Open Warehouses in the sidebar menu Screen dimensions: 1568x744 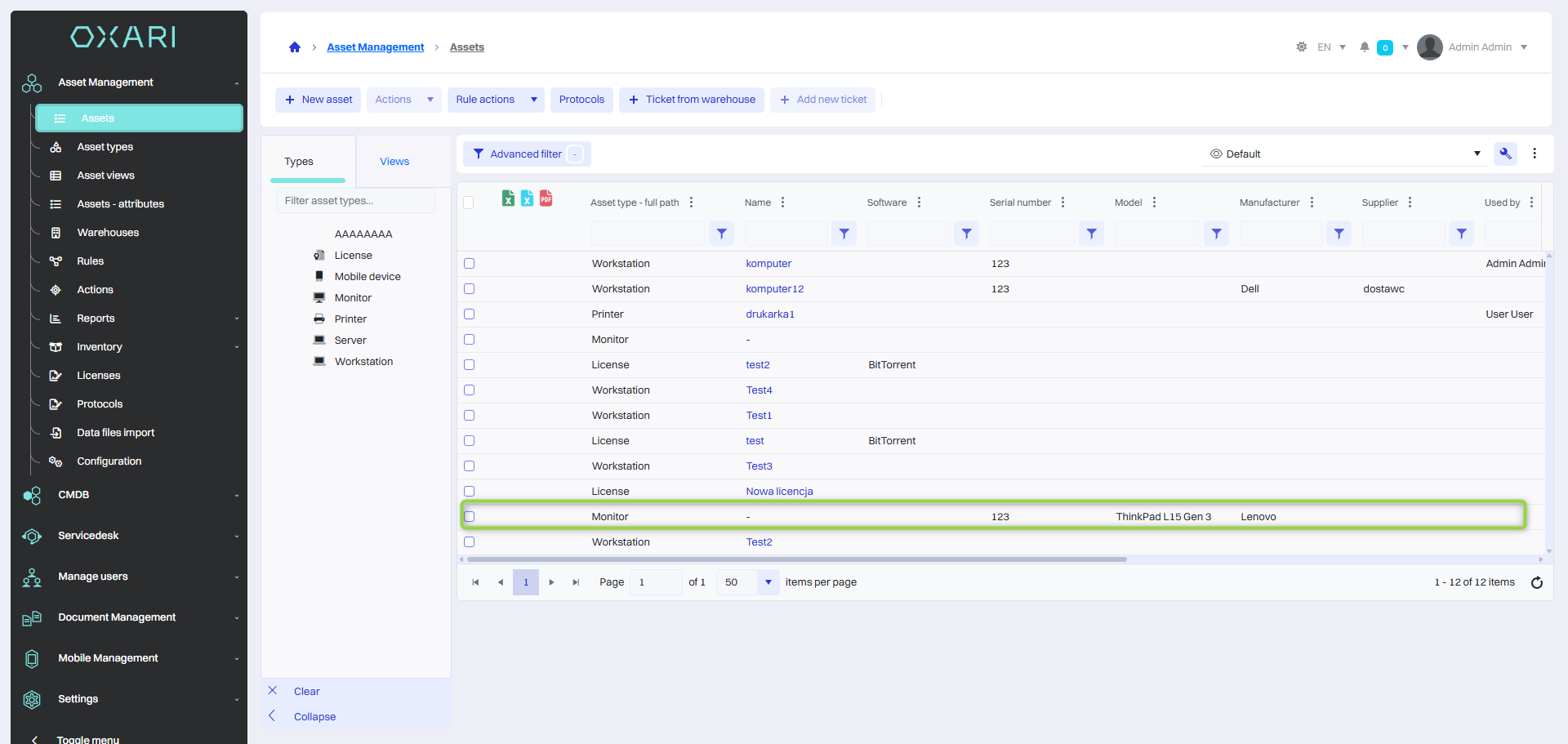click(x=108, y=233)
